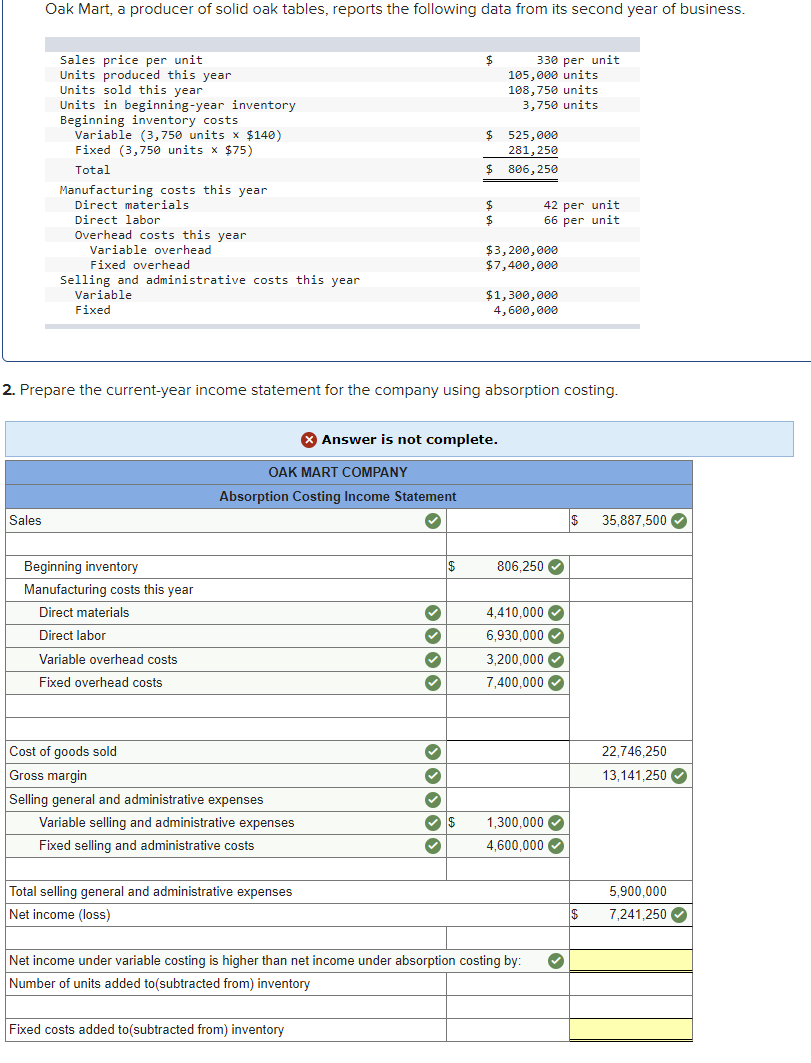Click the Absorption Costing Income Statement title
The image size is (811, 1063).
pyautogui.click(x=338, y=497)
